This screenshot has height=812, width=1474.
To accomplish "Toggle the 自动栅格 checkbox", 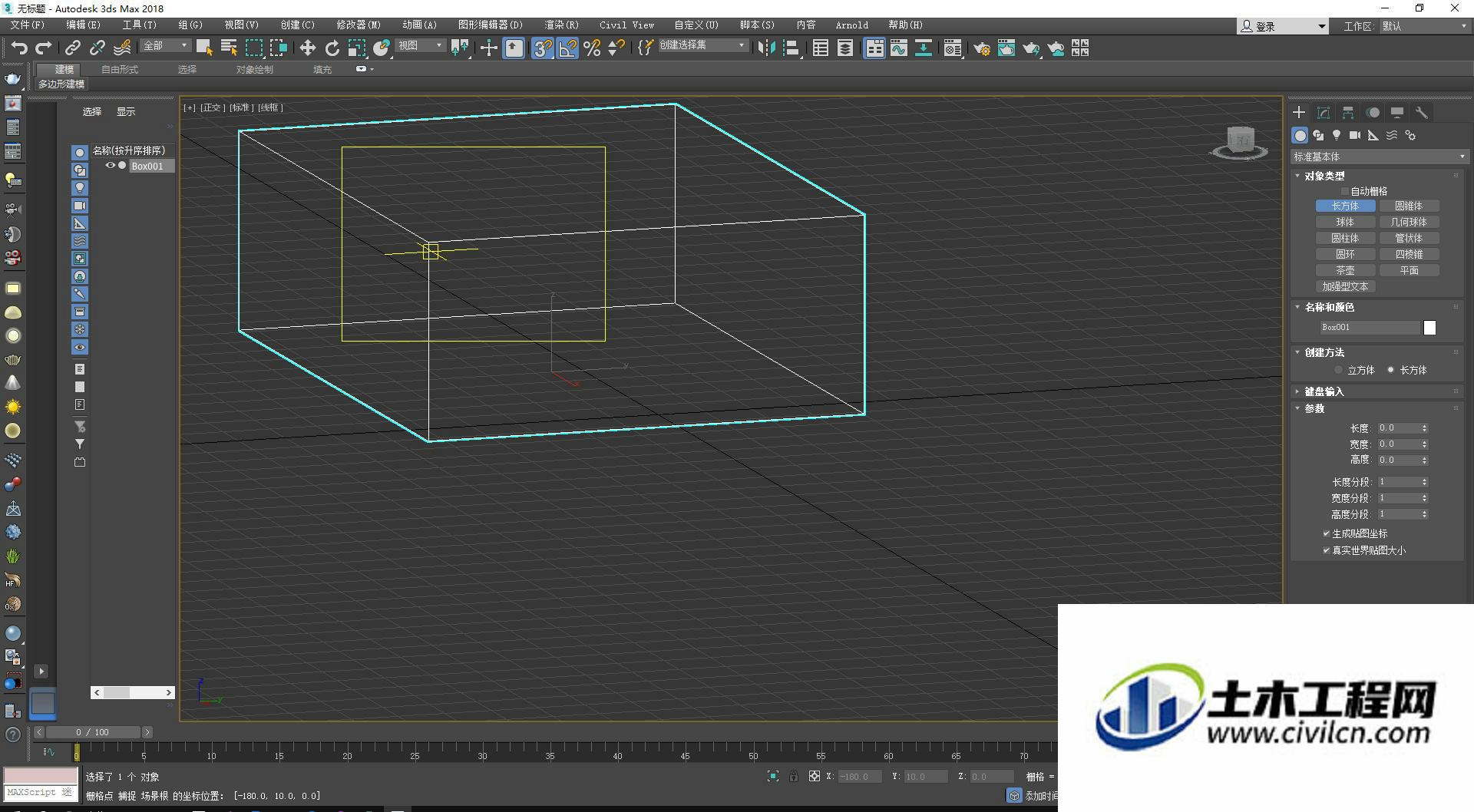I will [x=1344, y=191].
